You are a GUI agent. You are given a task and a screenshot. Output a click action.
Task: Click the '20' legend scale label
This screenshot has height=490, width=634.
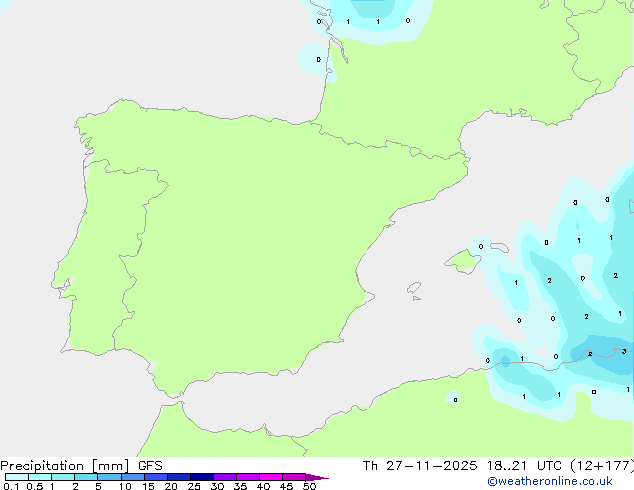171,486
